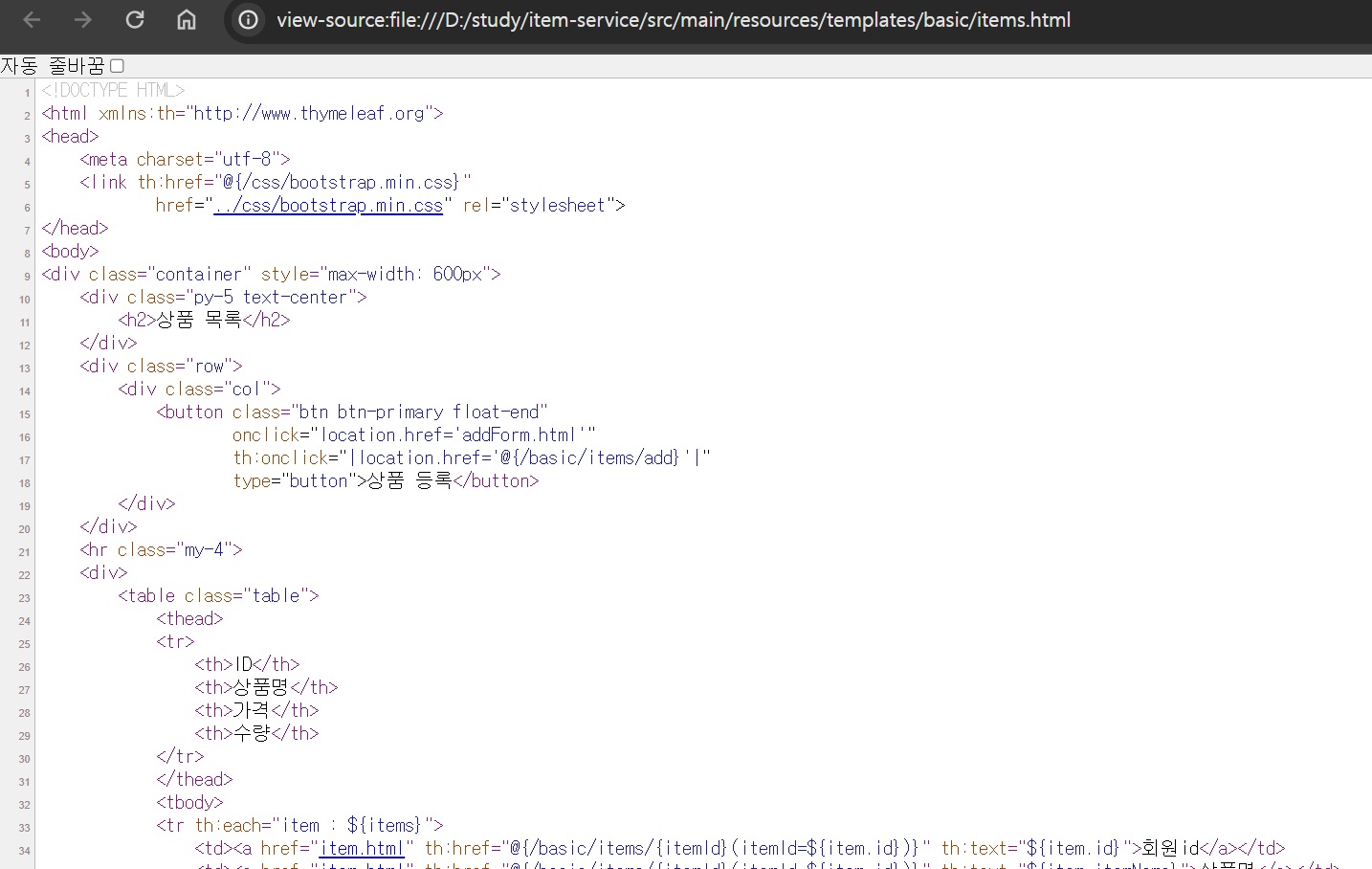Click the <th>가격</th> line
The height and width of the screenshot is (869, 1372).
[256, 711]
